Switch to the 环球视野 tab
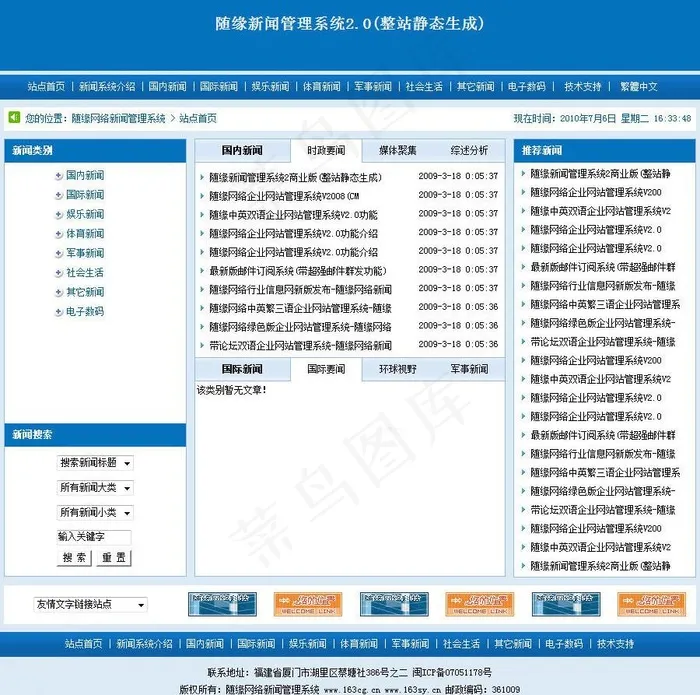The height and width of the screenshot is (695, 700). pyautogui.click(x=398, y=370)
